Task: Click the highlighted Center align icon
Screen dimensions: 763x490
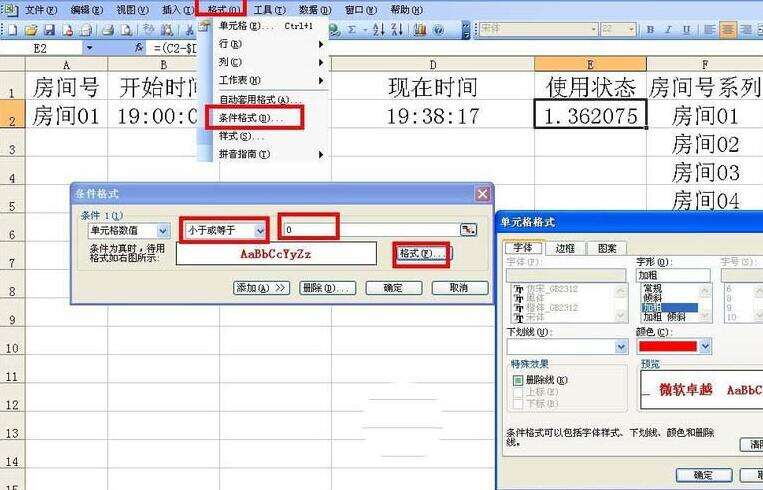Action: pyautogui.click(x=728, y=30)
